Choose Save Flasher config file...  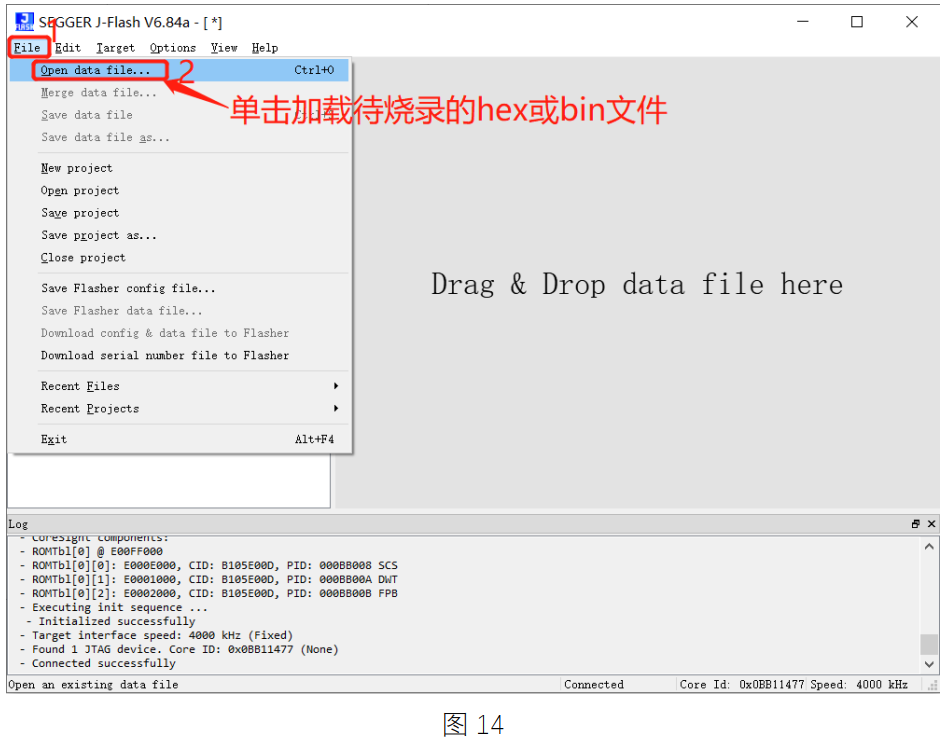pos(179,288)
